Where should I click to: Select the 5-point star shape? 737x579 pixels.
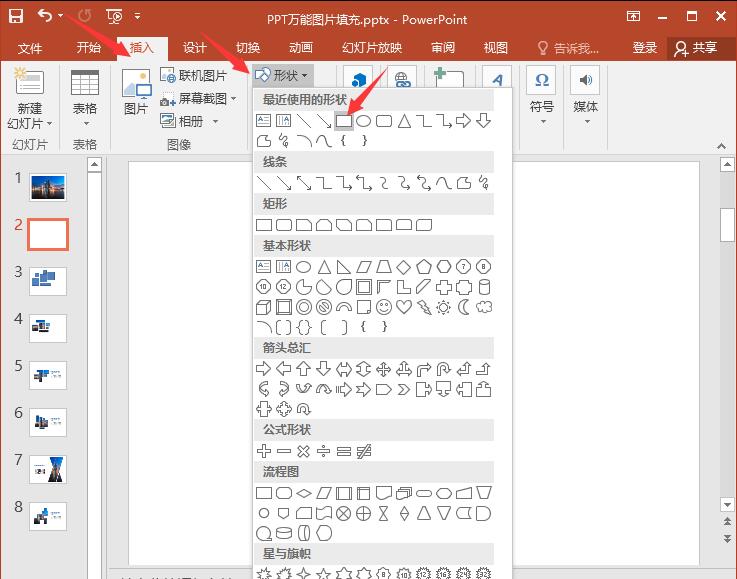click(323, 573)
